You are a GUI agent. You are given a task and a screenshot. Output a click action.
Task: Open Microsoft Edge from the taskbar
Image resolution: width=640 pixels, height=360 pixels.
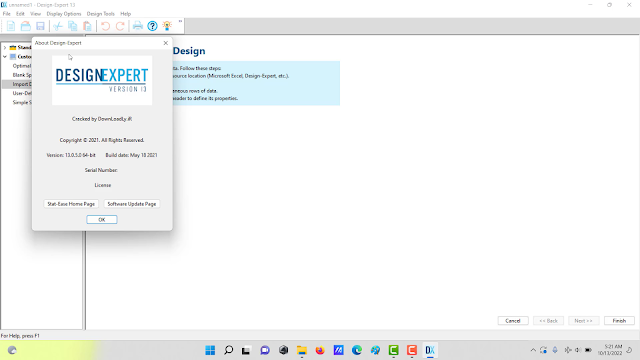click(357, 350)
